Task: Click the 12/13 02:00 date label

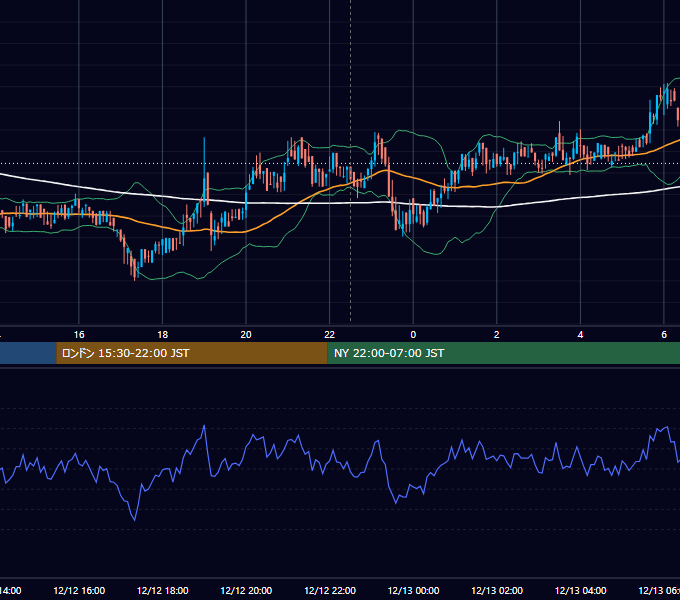Action: (497, 590)
